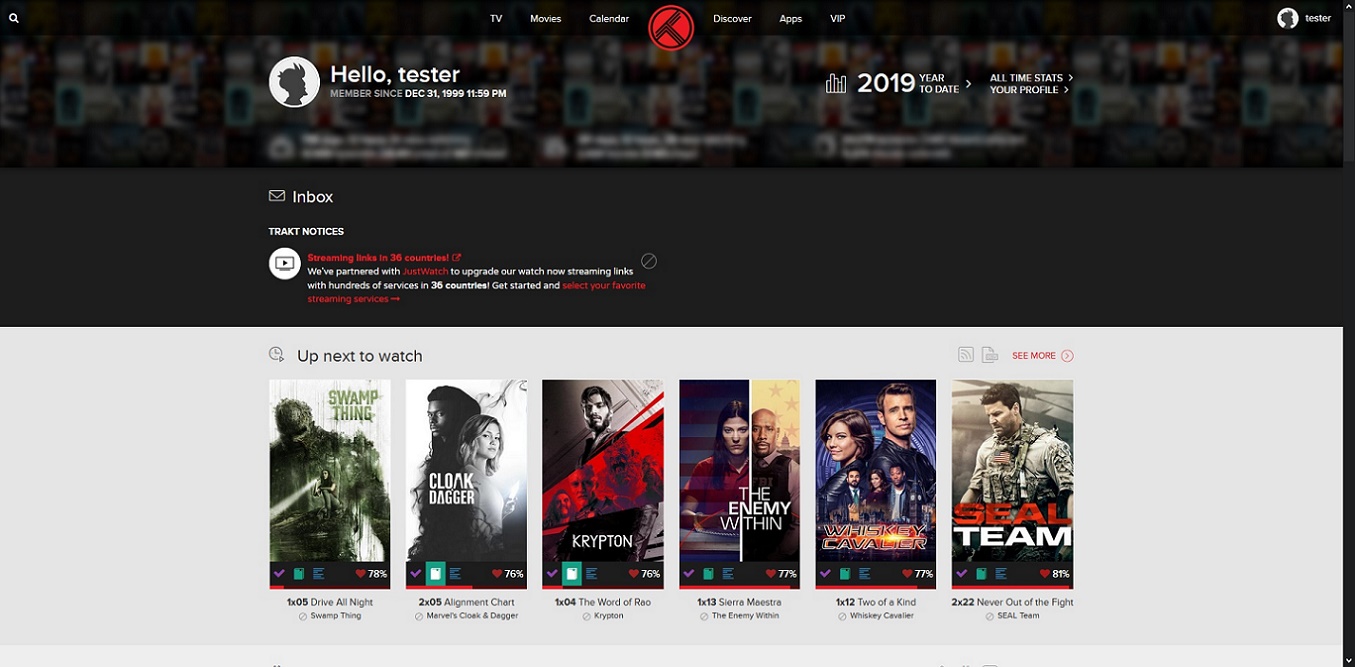Image resolution: width=1355 pixels, height=667 pixels.
Task: Add The Enemy Within episode to a list
Action: [x=727, y=574]
